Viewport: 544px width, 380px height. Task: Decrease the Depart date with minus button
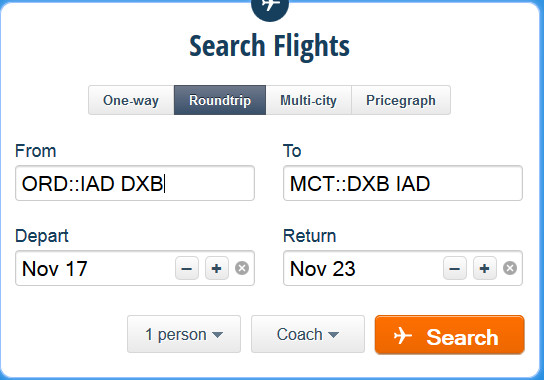(187, 268)
